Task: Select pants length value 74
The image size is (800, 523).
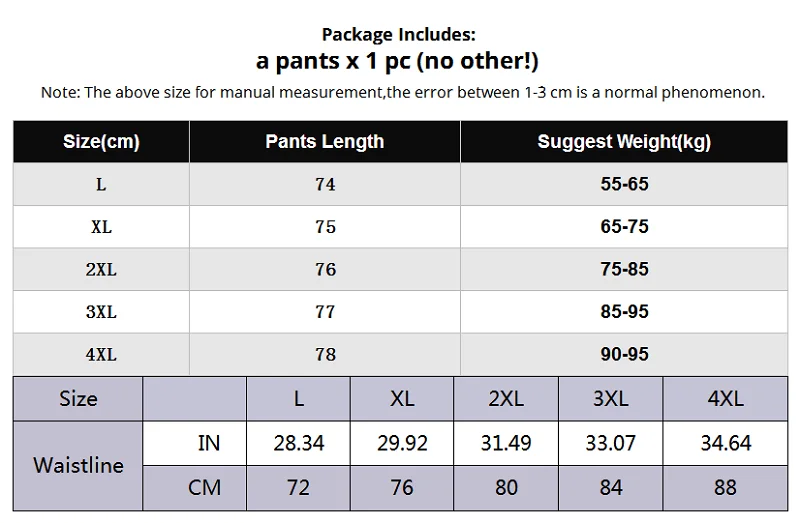Action: point(325,185)
